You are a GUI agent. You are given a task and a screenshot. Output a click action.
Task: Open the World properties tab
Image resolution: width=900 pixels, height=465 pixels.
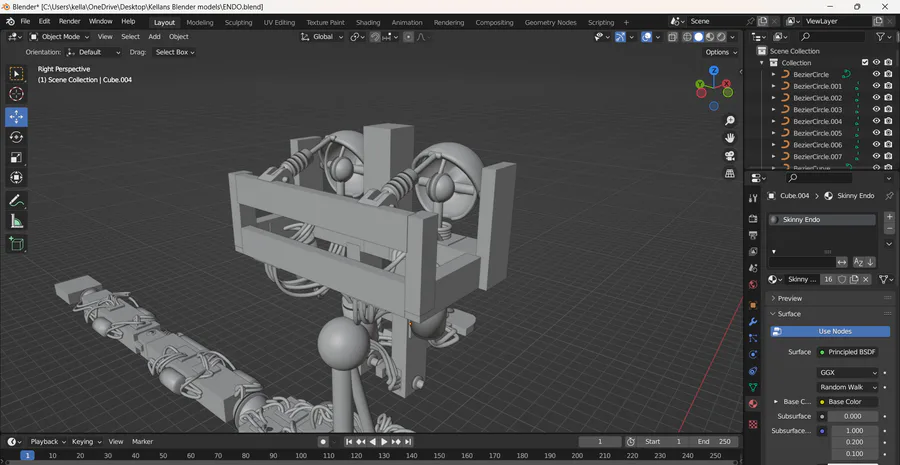(x=753, y=285)
